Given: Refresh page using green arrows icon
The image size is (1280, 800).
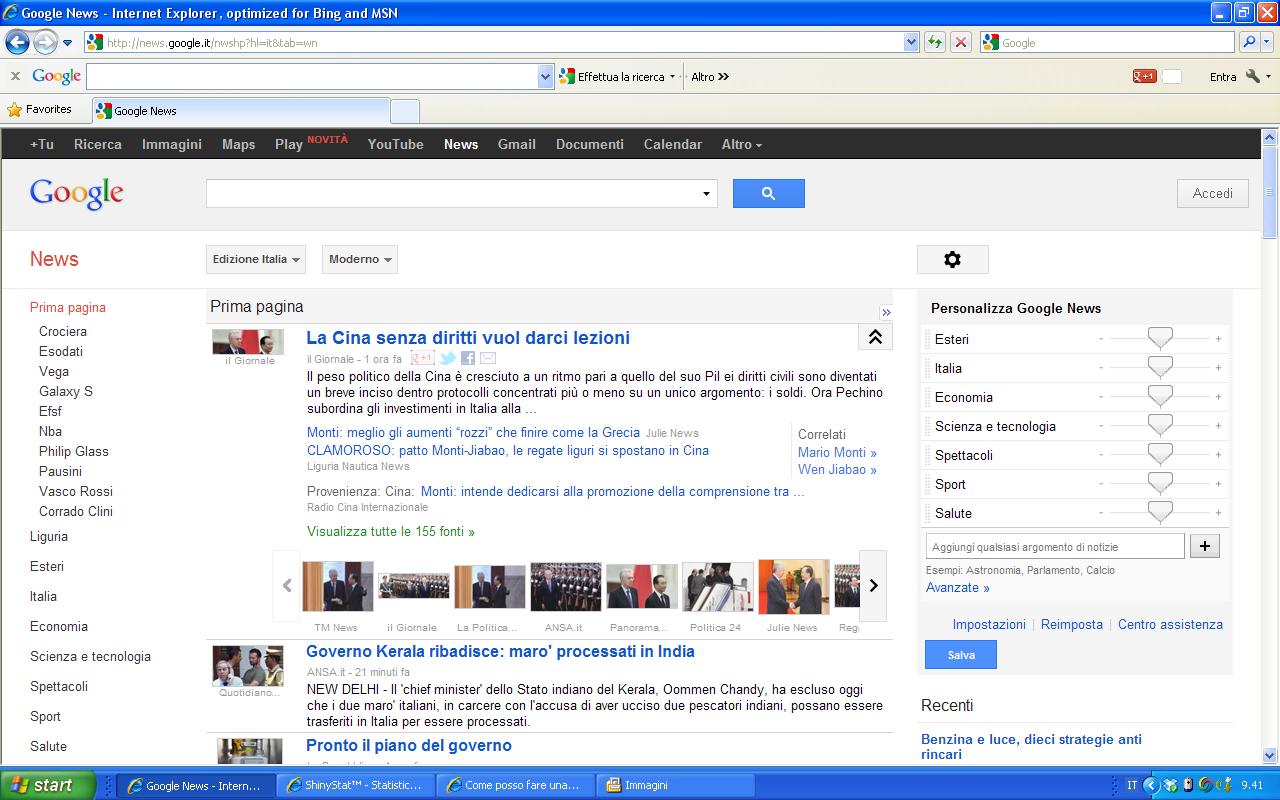Looking at the screenshot, I should click(935, 42).
